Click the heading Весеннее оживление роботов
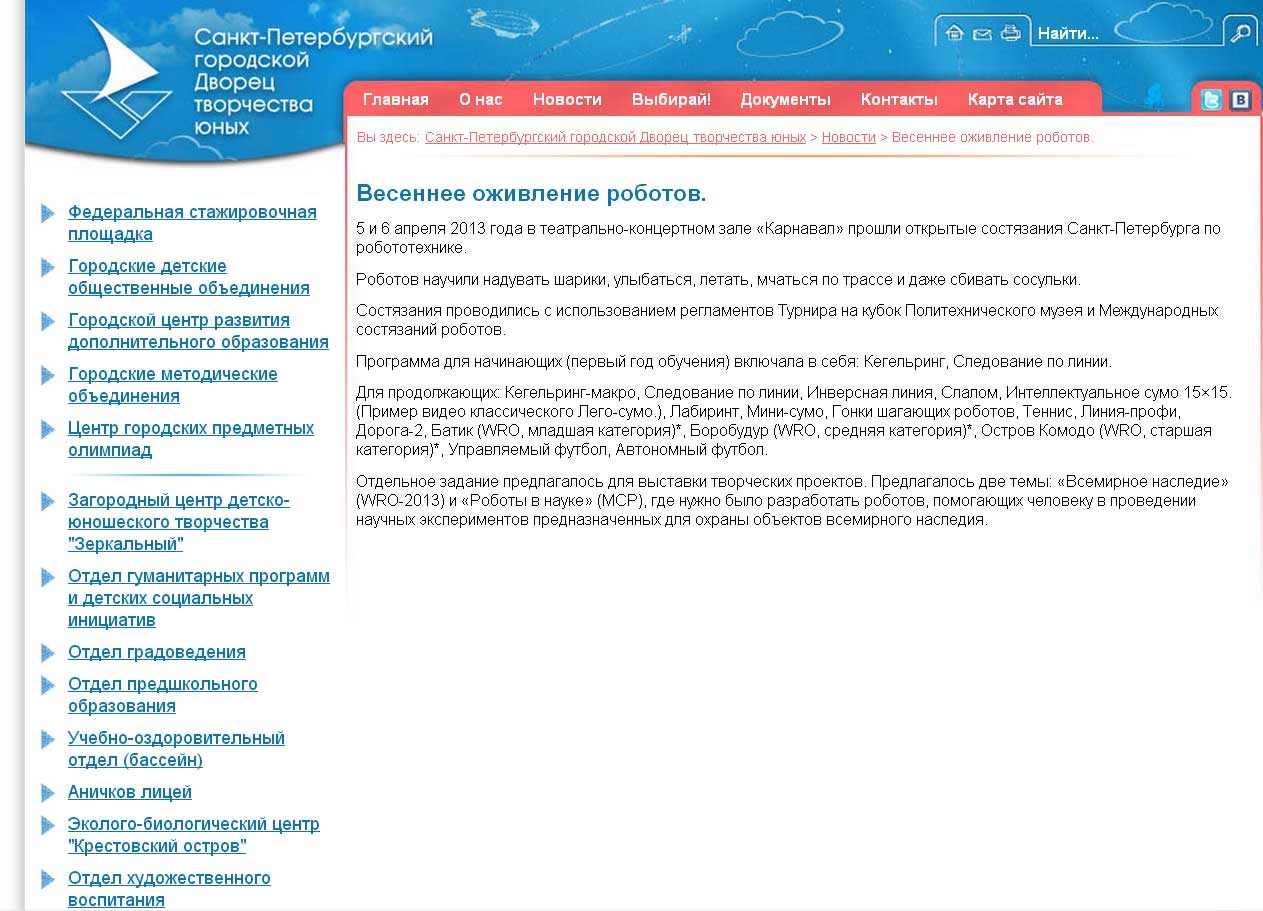Screen dimensions: 1263x911 [x=531, y=193]
